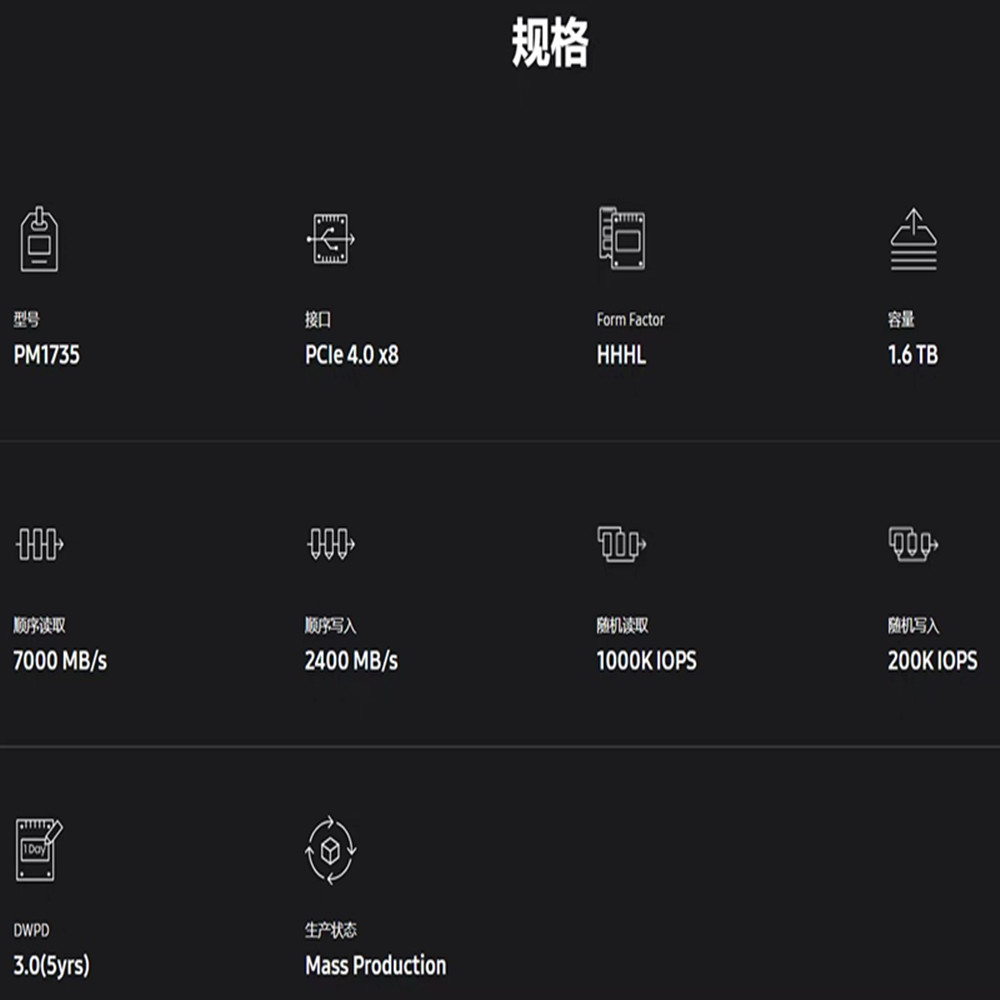Select the 1000K IOPS random read value
The image size is (1000, 1000).
(646, 661)
